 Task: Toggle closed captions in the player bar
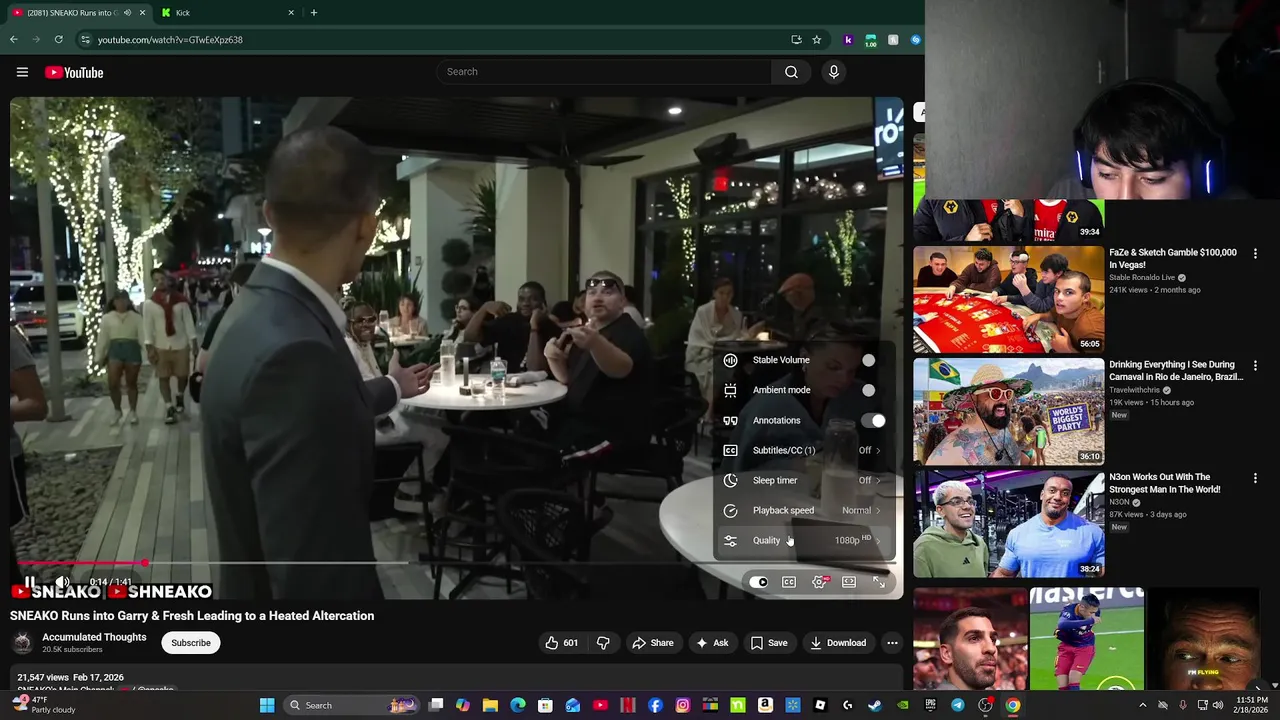tap(789, 582)
